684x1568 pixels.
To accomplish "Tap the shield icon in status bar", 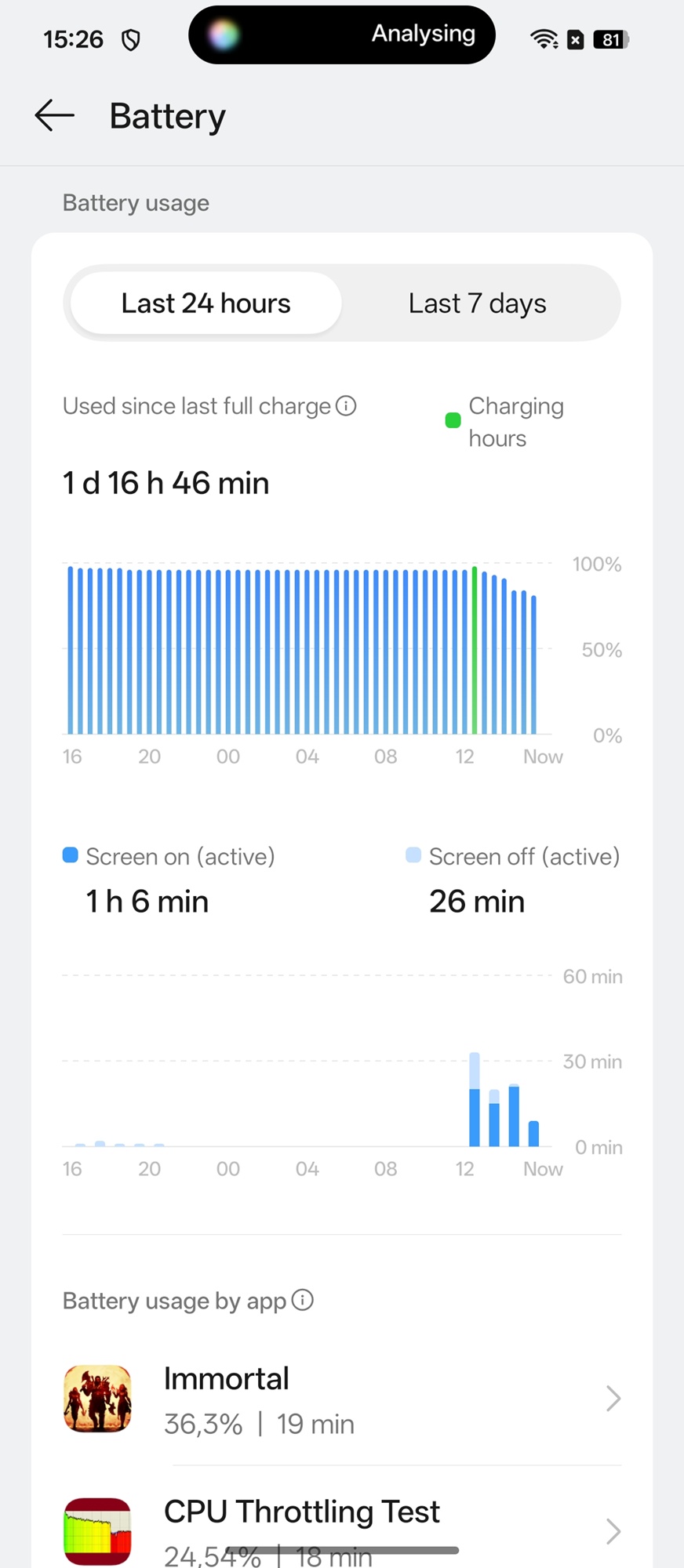I will [131, 39].
